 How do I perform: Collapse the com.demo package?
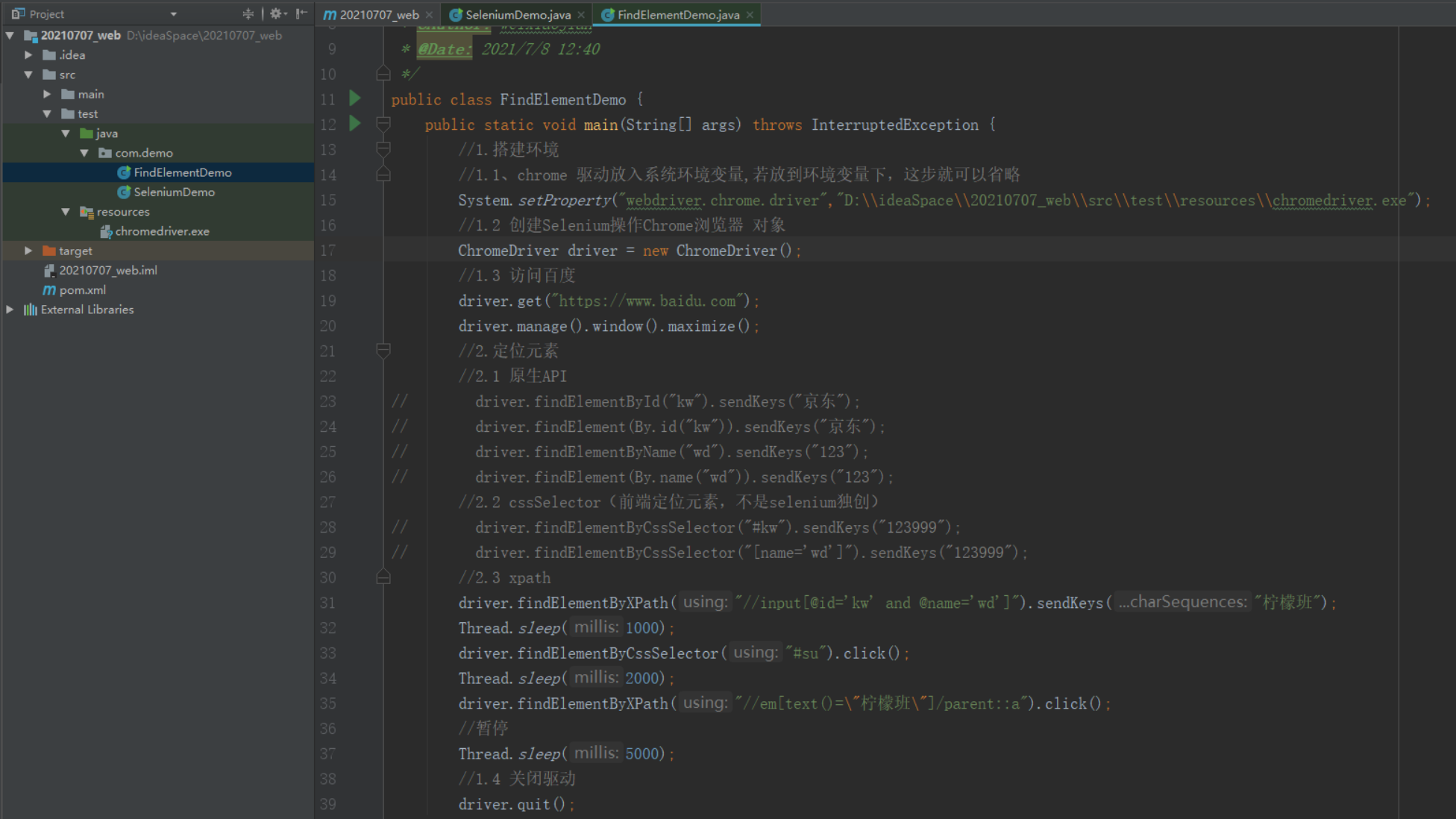pos(84,153)
